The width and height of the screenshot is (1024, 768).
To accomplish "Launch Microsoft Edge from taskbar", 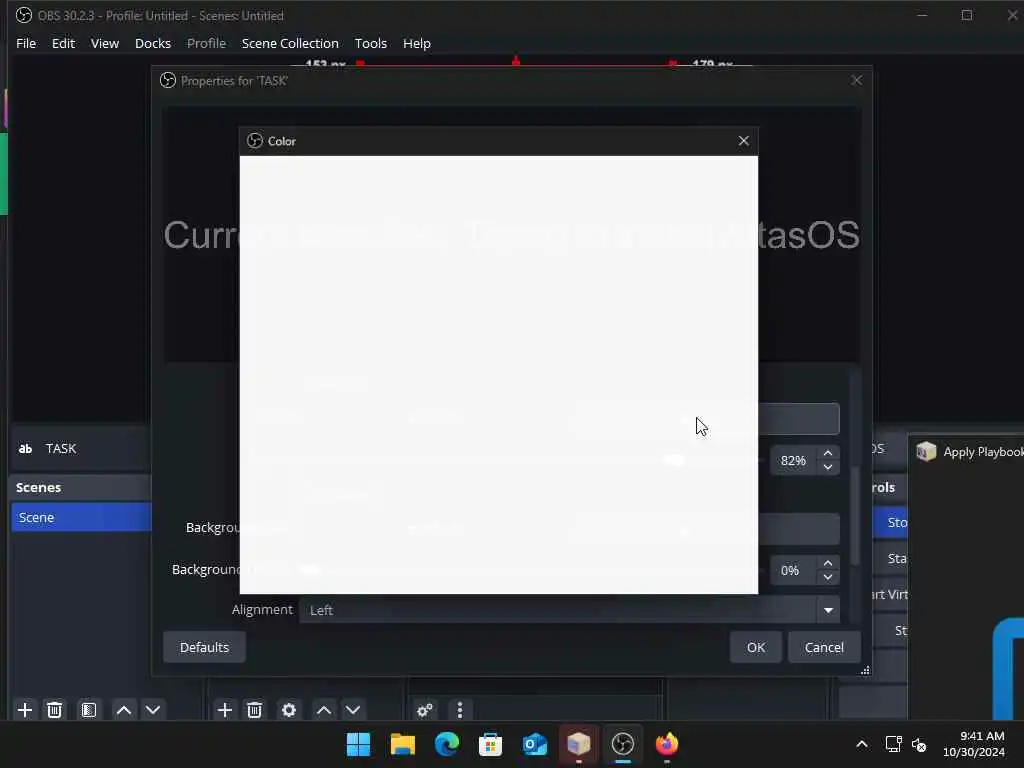I will coord(447,744).
